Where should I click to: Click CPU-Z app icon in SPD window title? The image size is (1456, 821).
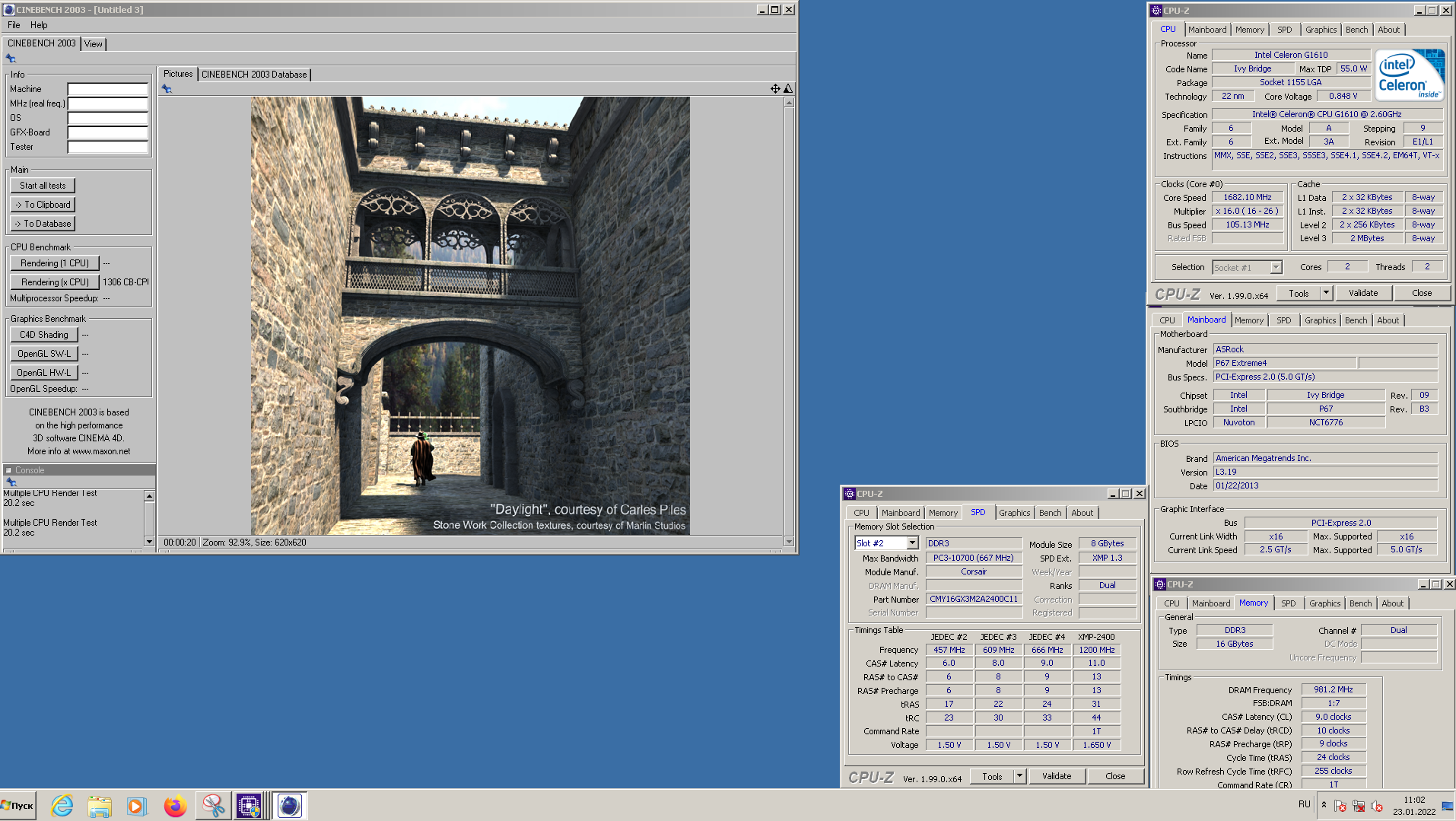850,494
